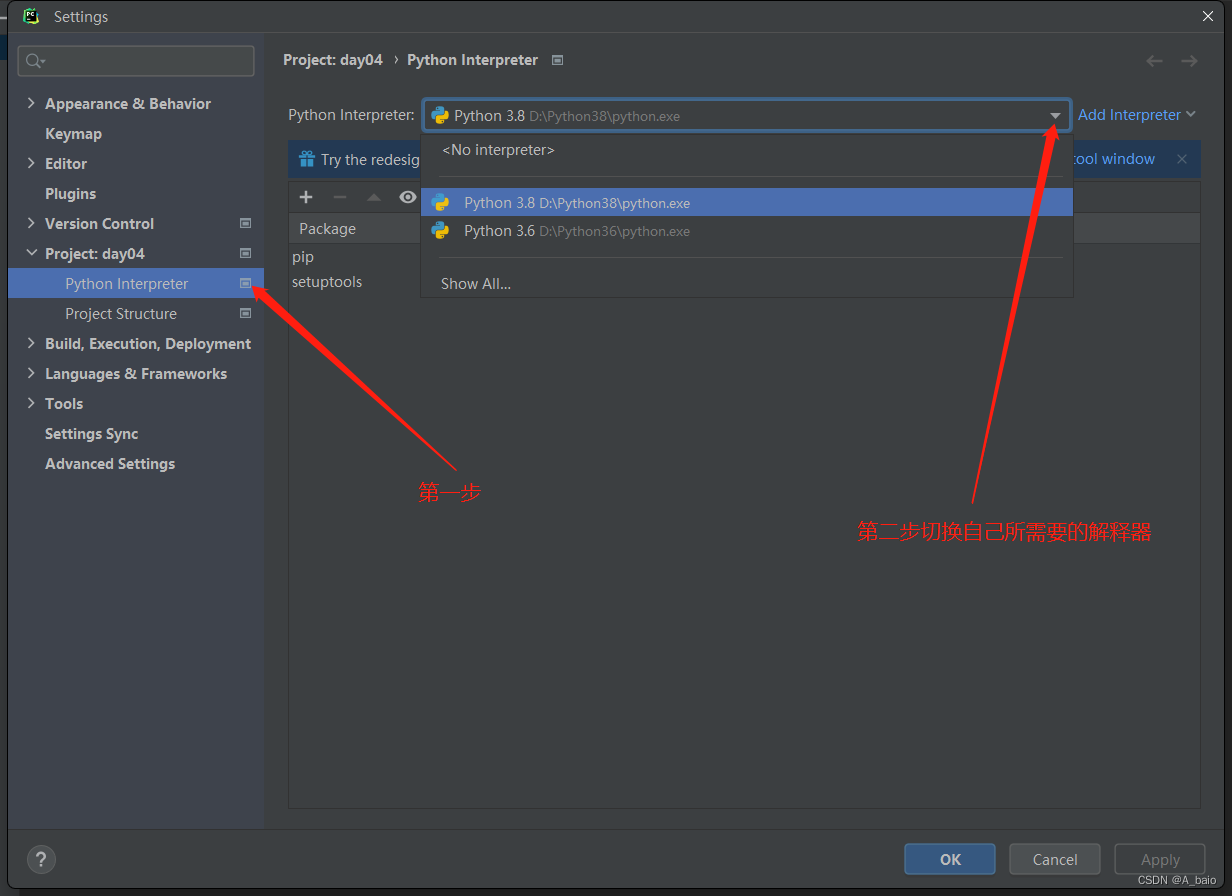Click the PyCharm logo icon in title bar
This screenshot has height=896, width=1232.
click(x=31, y=16)
